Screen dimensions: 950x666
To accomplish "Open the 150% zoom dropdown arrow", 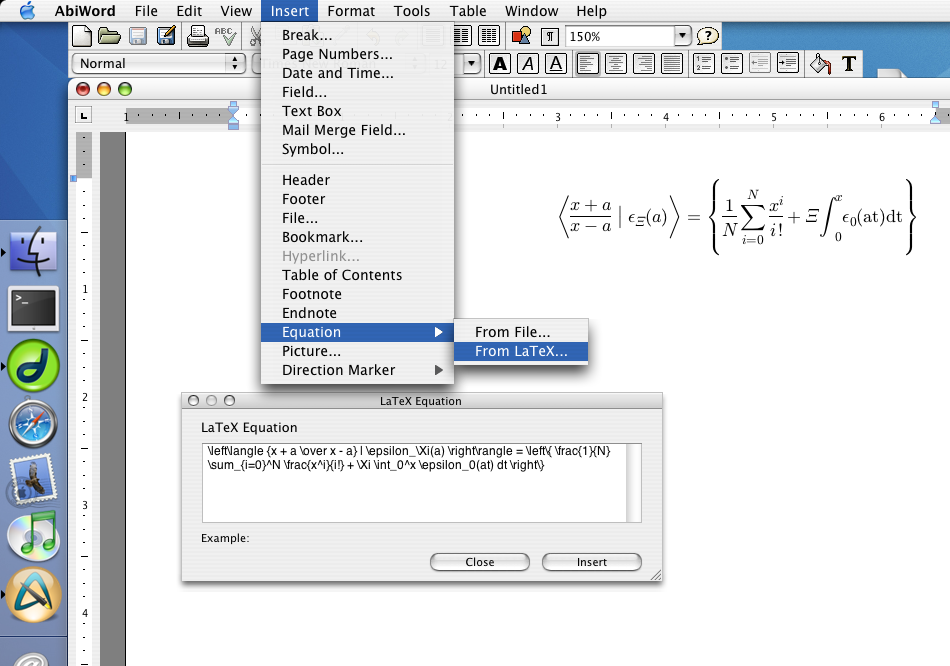I will (x=682, y=36).
